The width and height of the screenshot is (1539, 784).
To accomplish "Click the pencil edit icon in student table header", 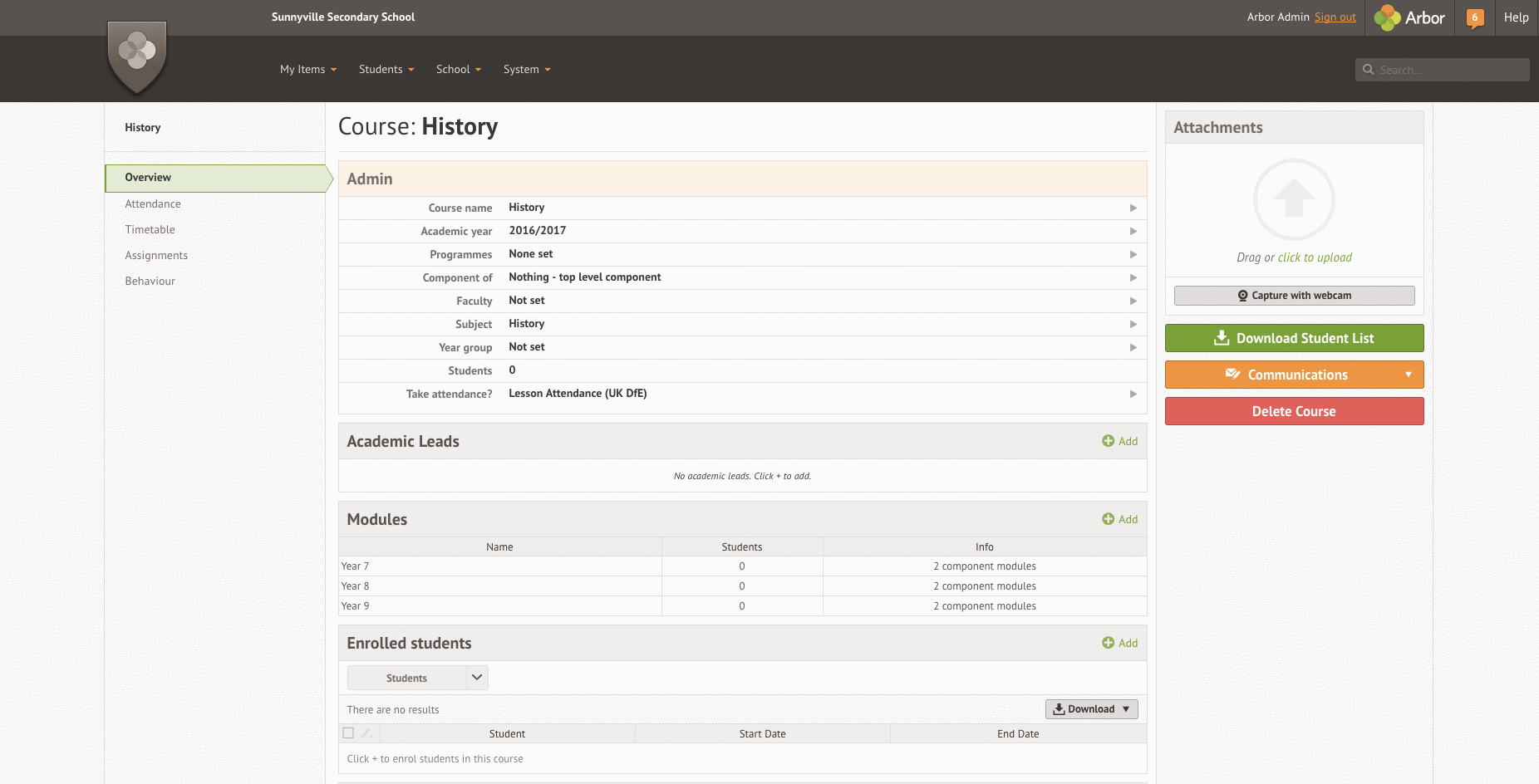I will [366, 733].
